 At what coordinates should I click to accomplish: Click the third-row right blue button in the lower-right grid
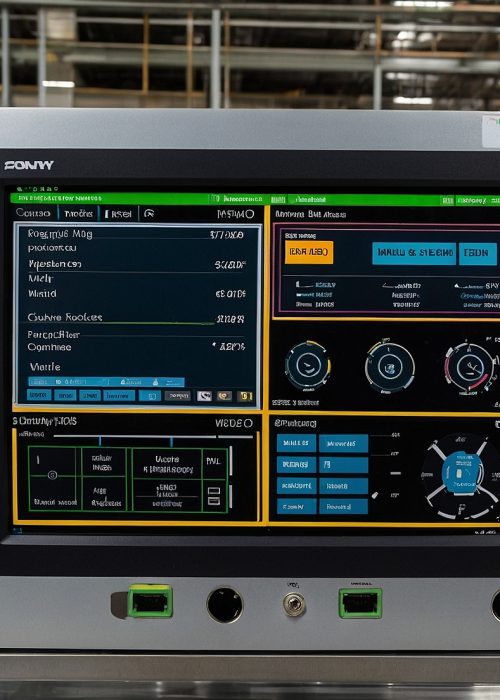point(343,486)
